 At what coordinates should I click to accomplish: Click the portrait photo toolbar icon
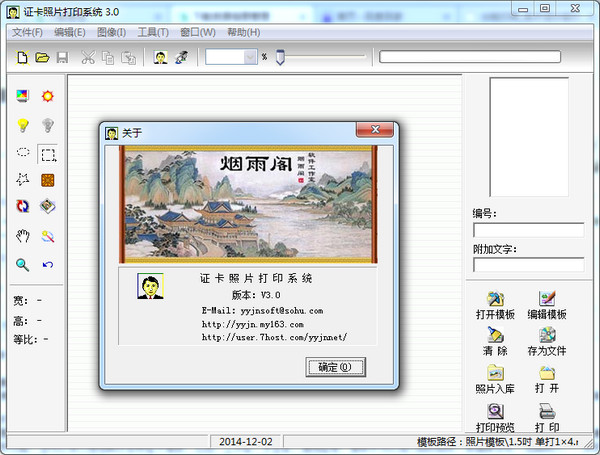(161, 58)
